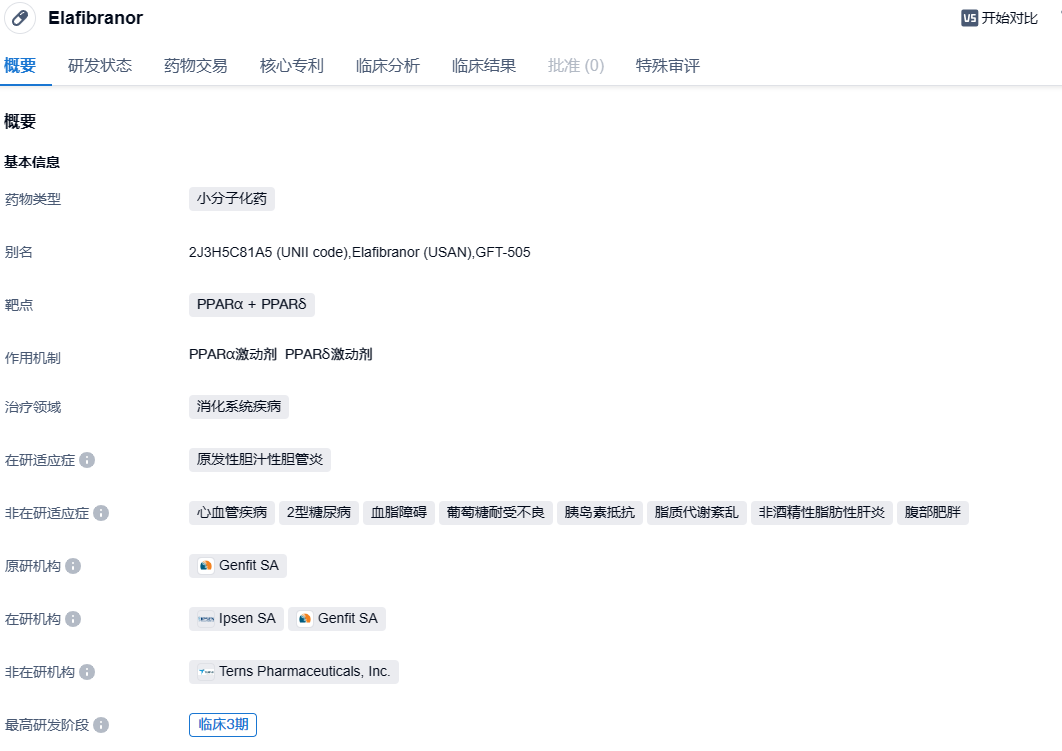This screenshot has height=751, width=1062.
Task: Click info icon next to 在研适应症
Action: (87, 460)
